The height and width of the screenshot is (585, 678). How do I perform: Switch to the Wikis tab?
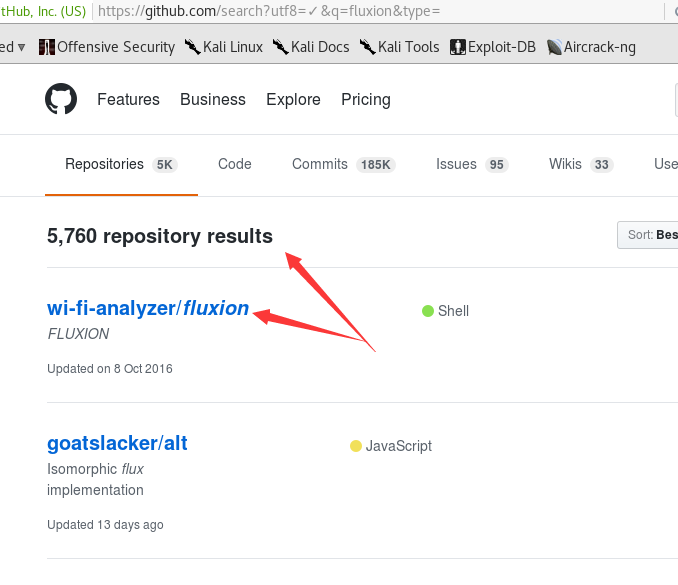pyautogui.click(x=581, y=164)
